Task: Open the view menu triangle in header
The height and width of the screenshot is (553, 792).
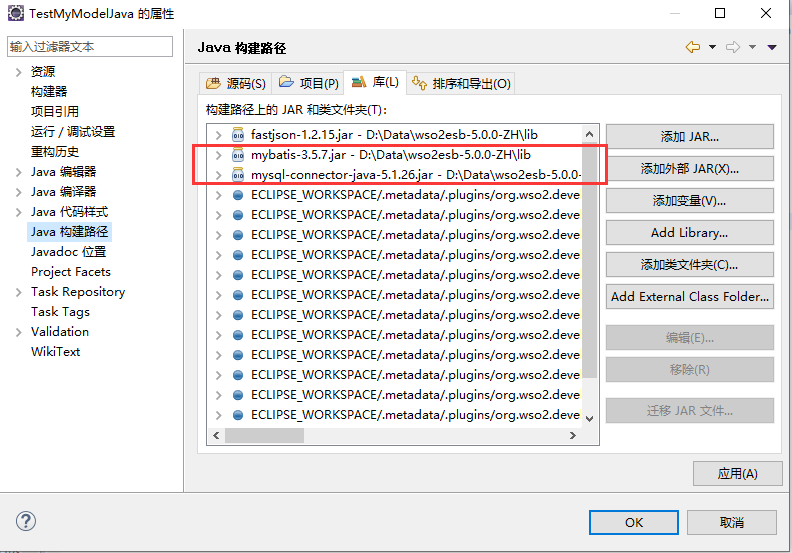Action: point(772,47)
